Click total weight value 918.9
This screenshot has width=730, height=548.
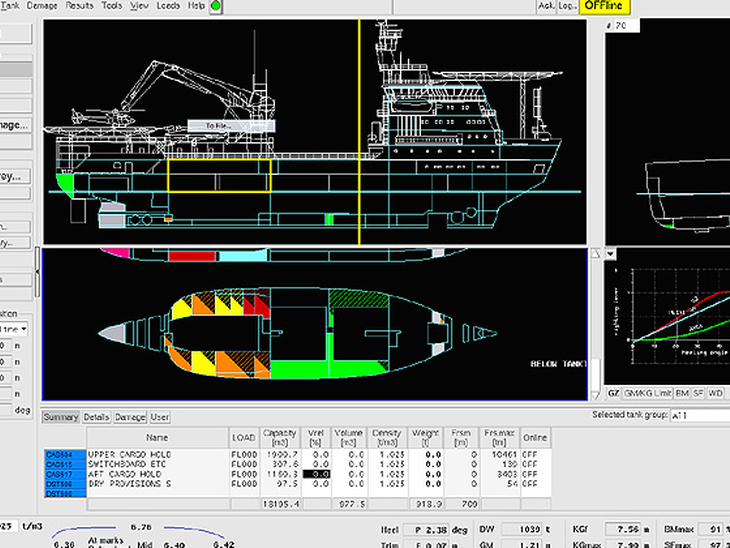426,504
